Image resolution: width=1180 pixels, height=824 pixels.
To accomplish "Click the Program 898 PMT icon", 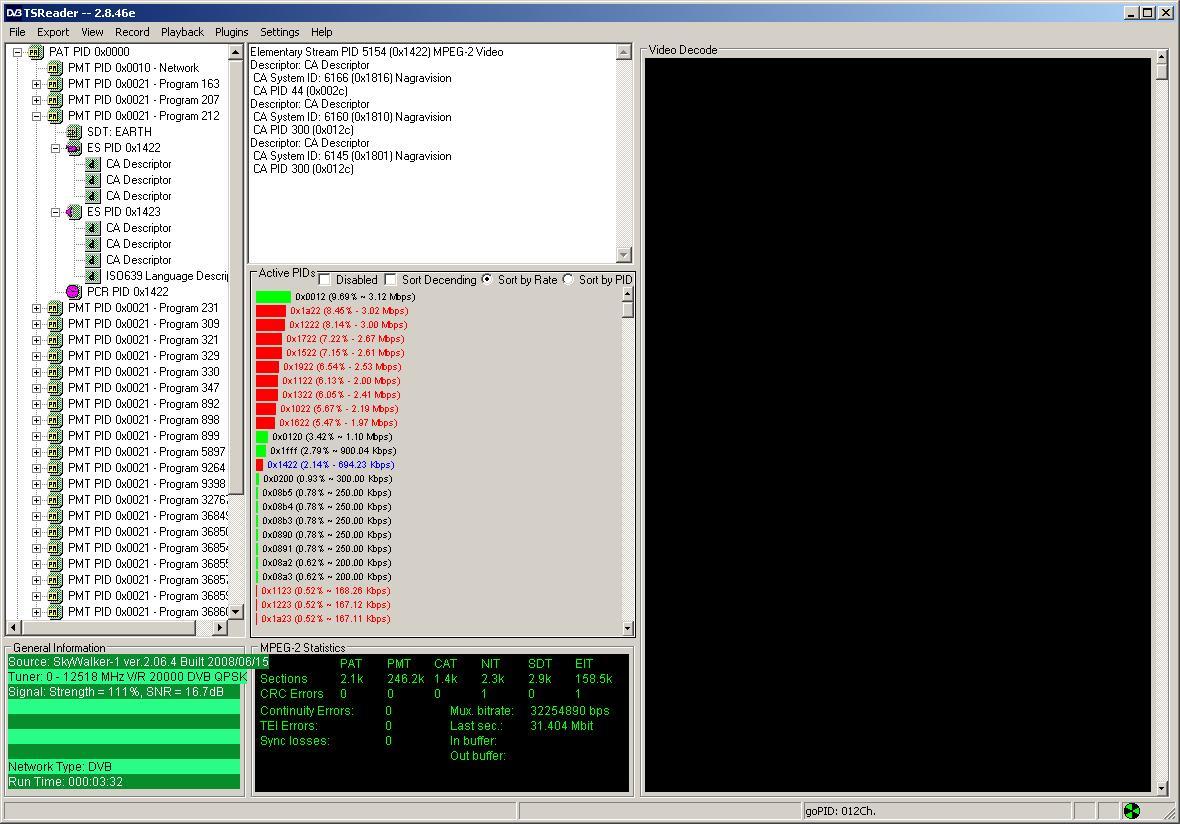I will point(54,420).
